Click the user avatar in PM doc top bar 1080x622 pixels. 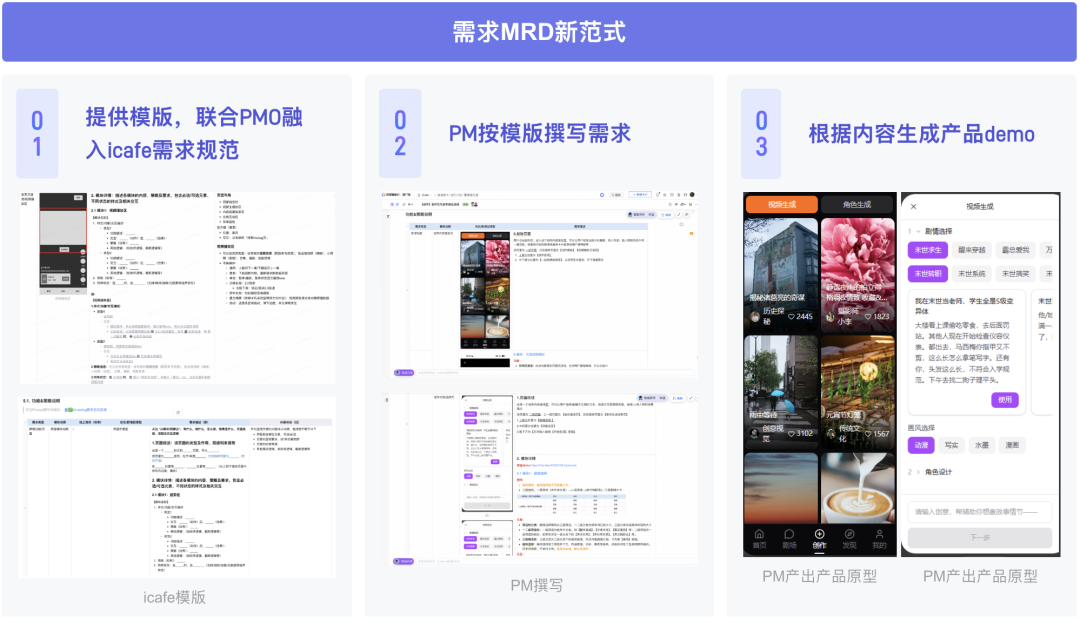coord(692,194)
